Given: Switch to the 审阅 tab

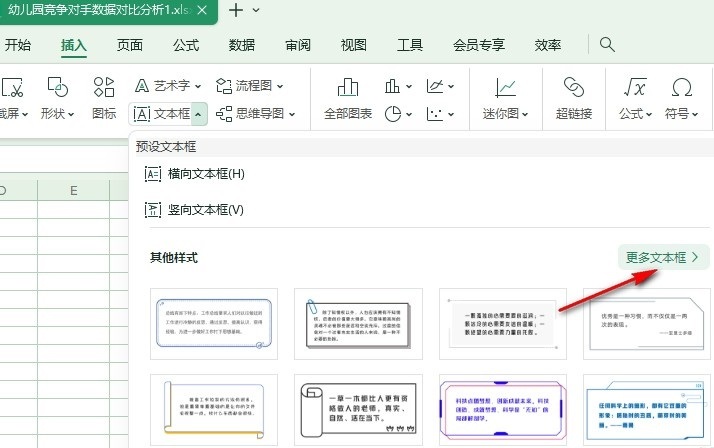Looking at the screenshot, I should [x=298, y=45].
